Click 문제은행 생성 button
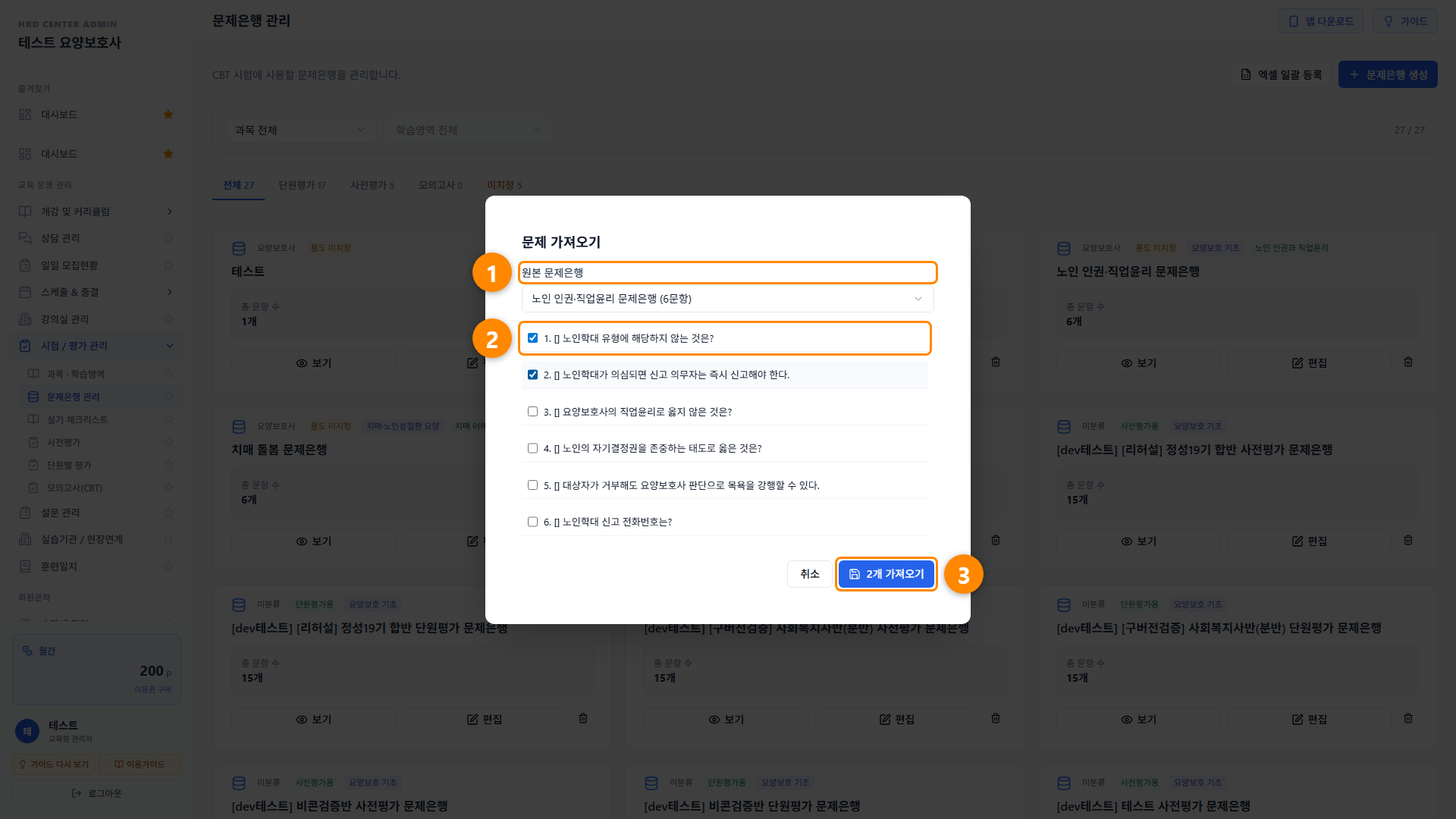Screen dimensions: 1456x819 point(1387,74)
